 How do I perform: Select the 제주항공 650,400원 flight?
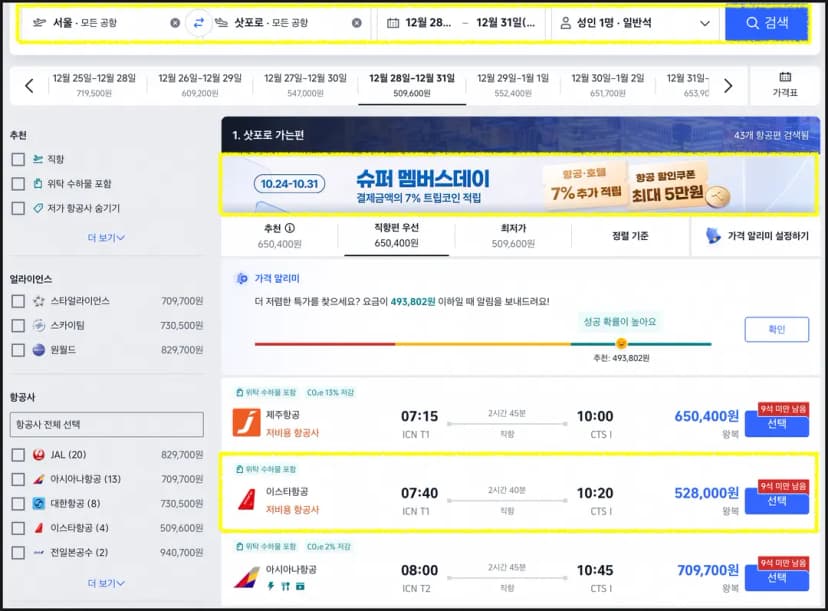[776, 424]
